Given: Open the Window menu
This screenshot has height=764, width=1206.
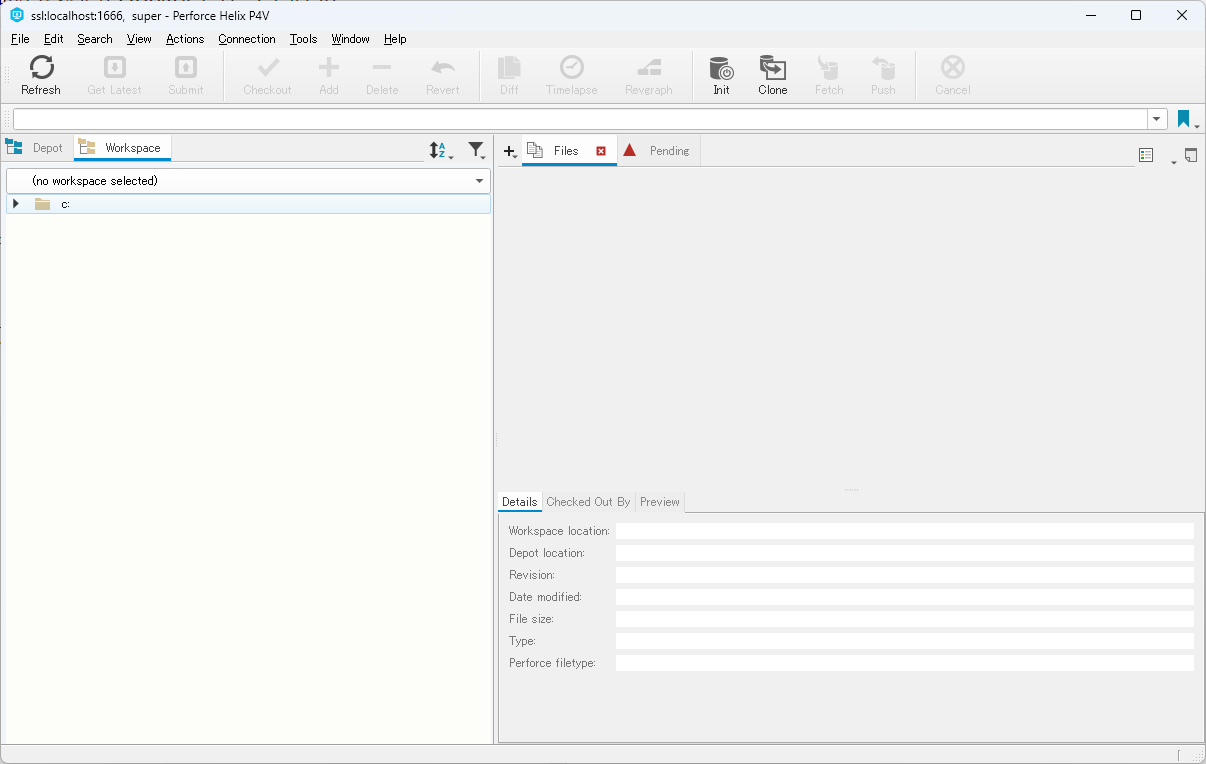Looking at the screenshot, I should (351, 39).
